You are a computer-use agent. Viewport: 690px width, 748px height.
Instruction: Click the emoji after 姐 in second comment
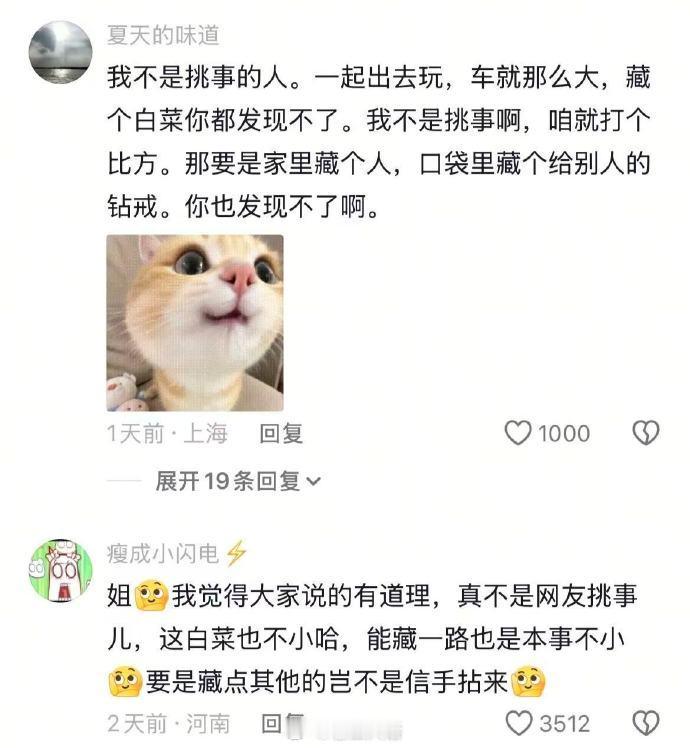pyautogui.click(x=151, y=596)
